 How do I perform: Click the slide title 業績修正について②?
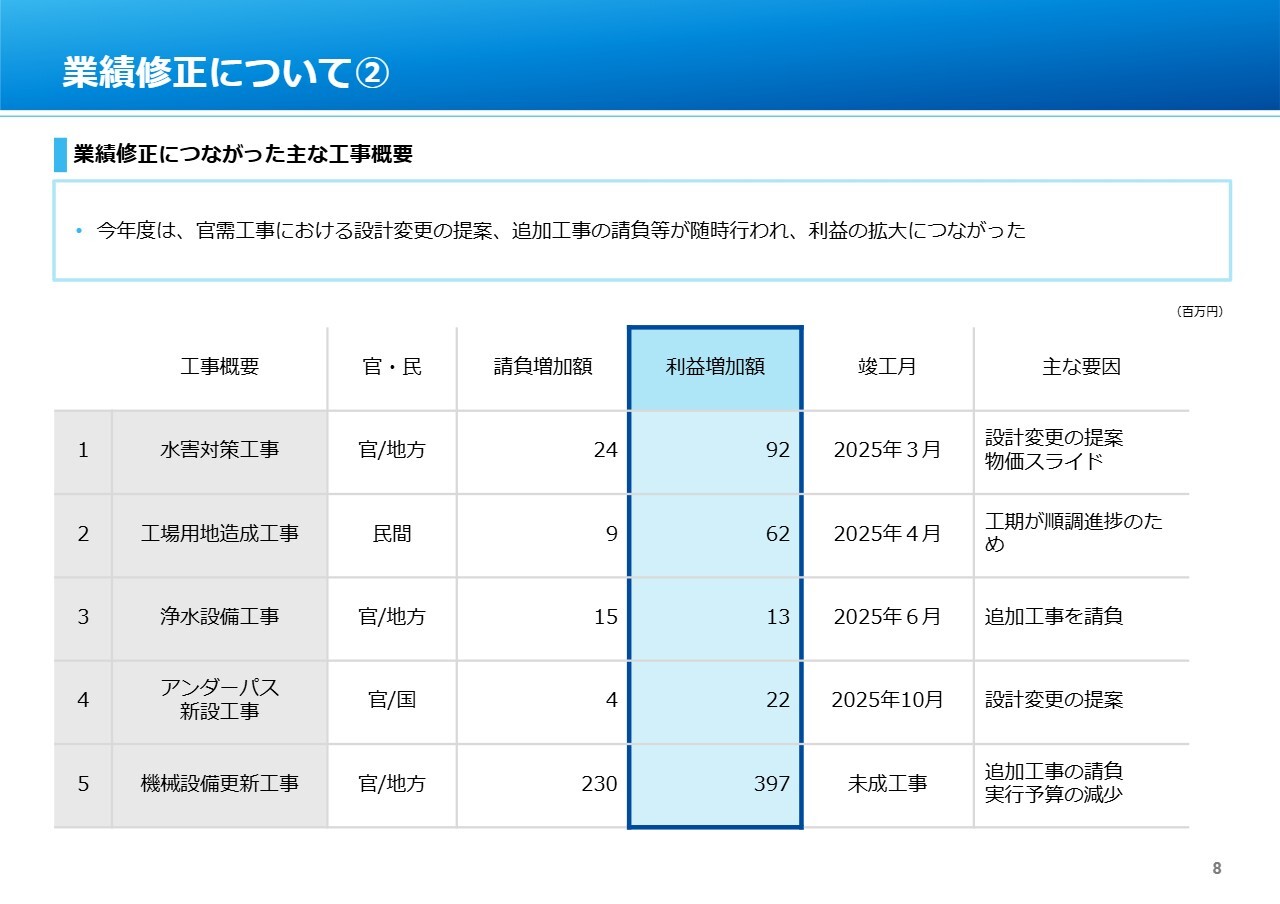[x=225, y=73]
